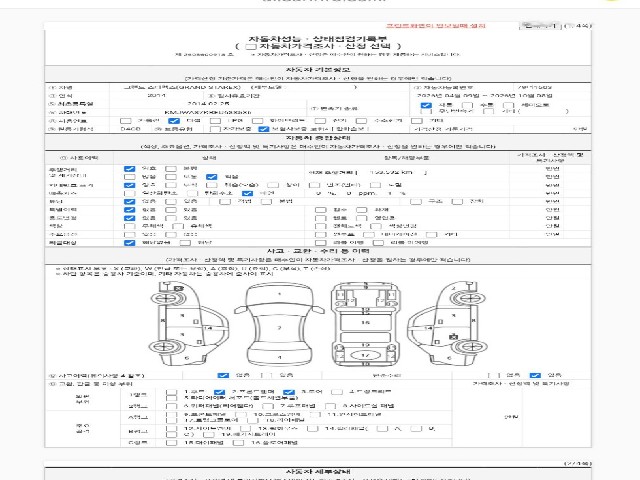640x480 pixels.
Task: Check 하이브리드 in the fuel type row
Action: pos(257,121)
